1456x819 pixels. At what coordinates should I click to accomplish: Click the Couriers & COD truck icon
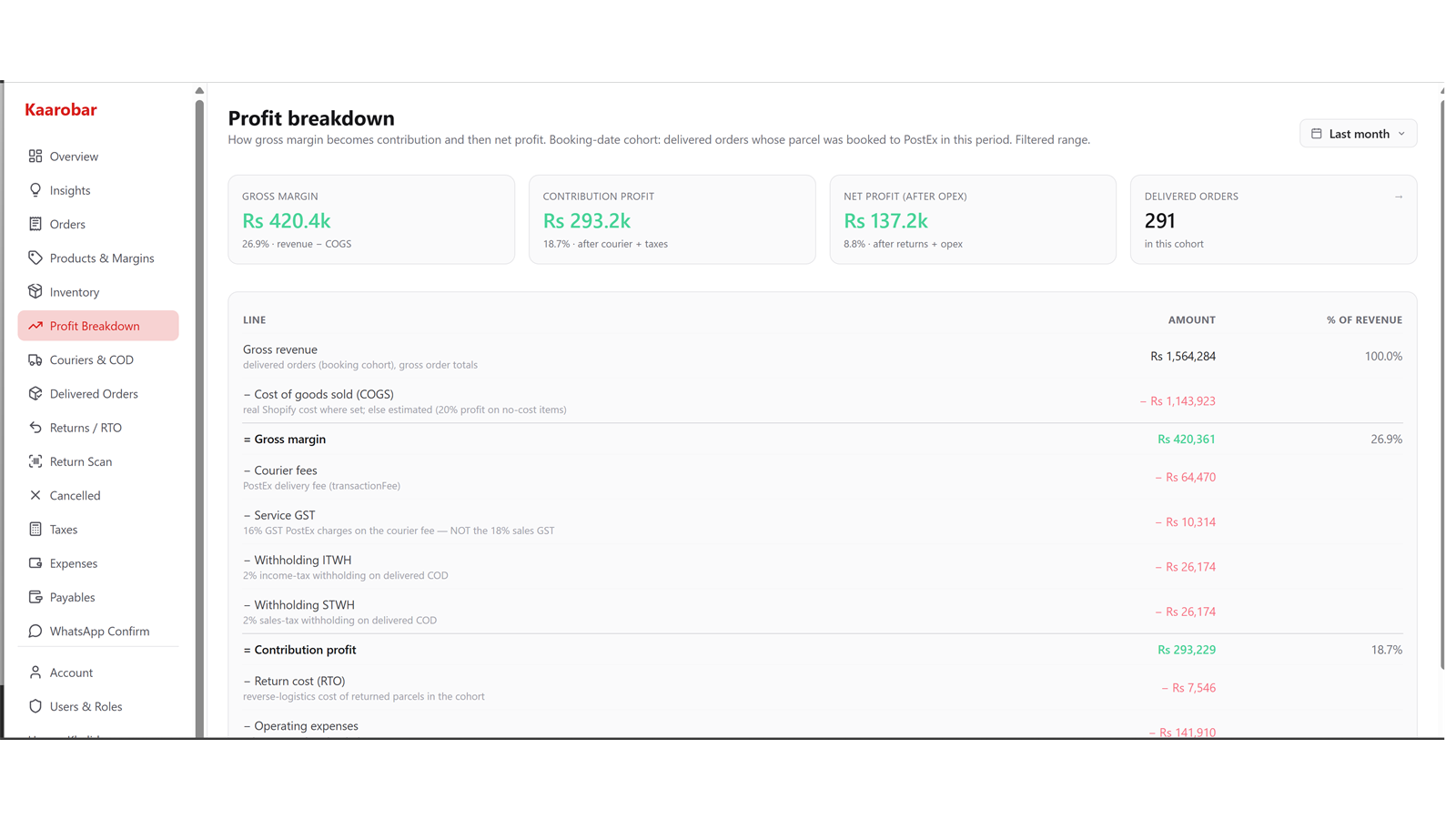coord(35,359)
